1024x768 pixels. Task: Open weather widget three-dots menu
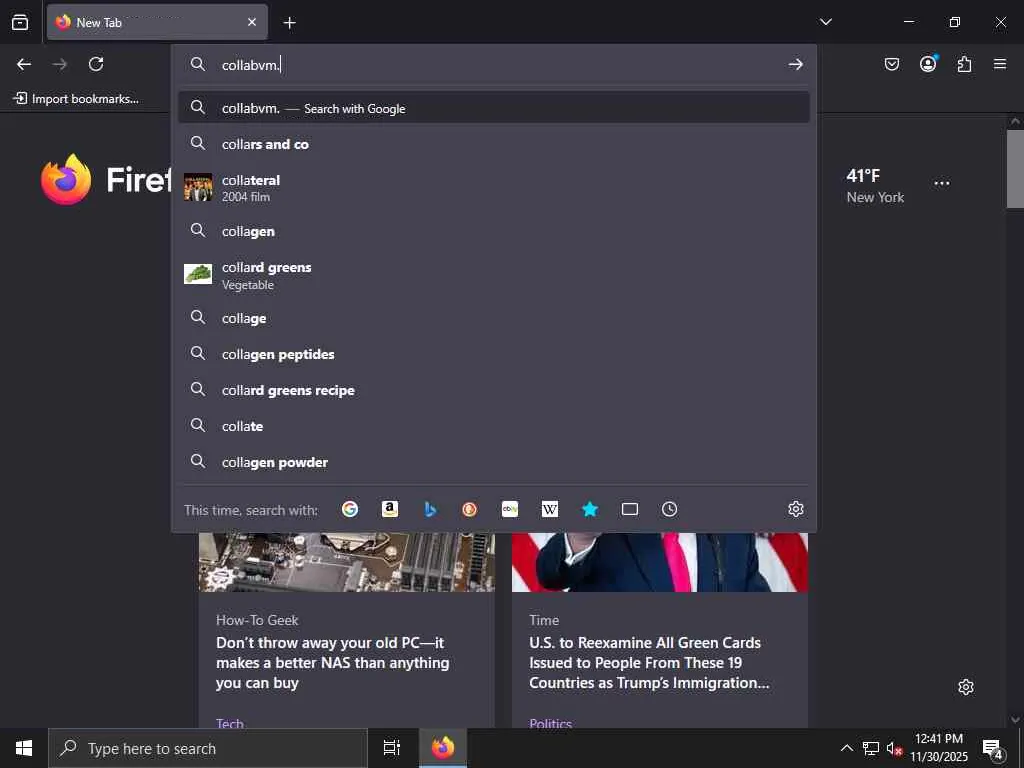coord(942,184)
